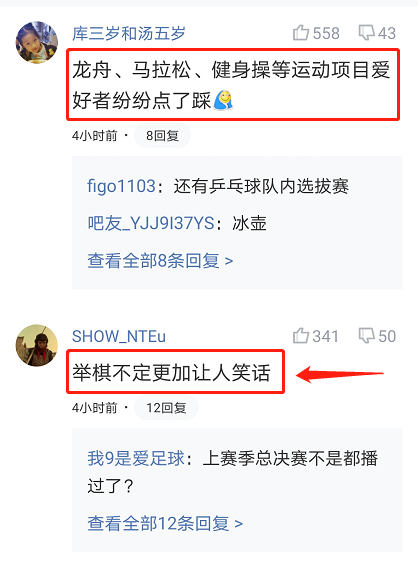Open SHOW_NTEu's profile avatar

click(x=37, y=345)
